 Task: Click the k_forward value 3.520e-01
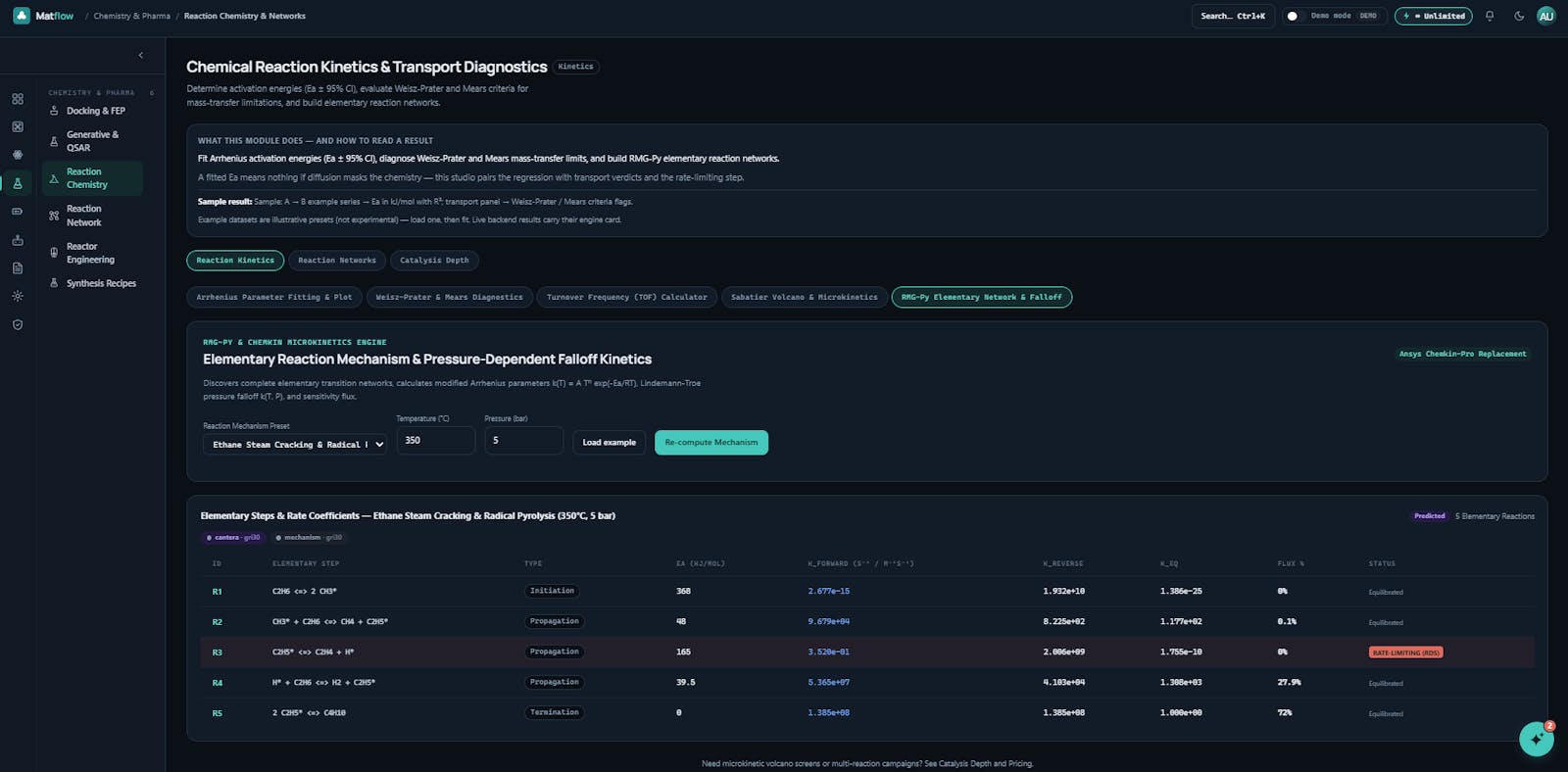pyautogui.click(x=829, y=652)
